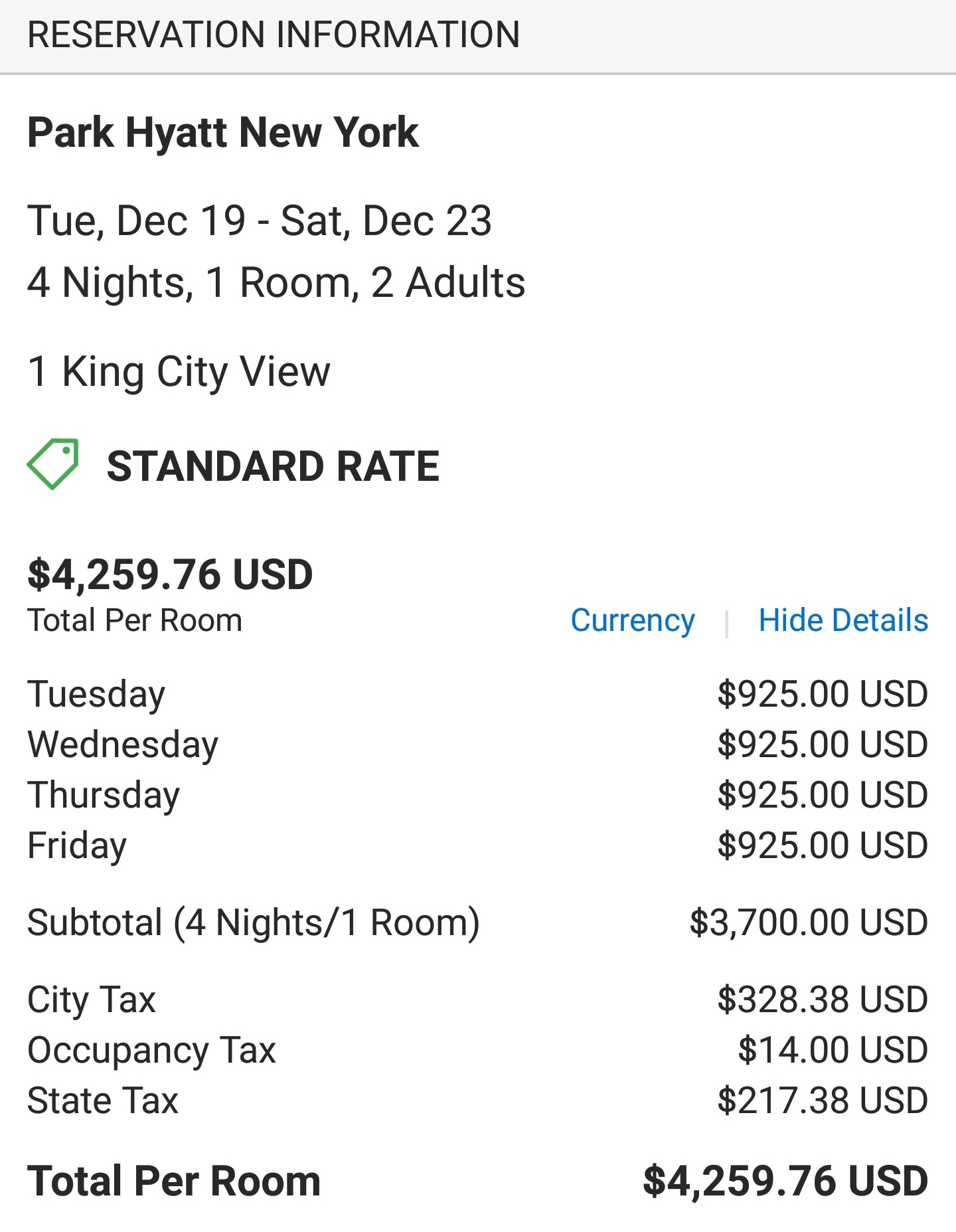Click the Wednesday nightly rate row

click(x=478, y=745)
